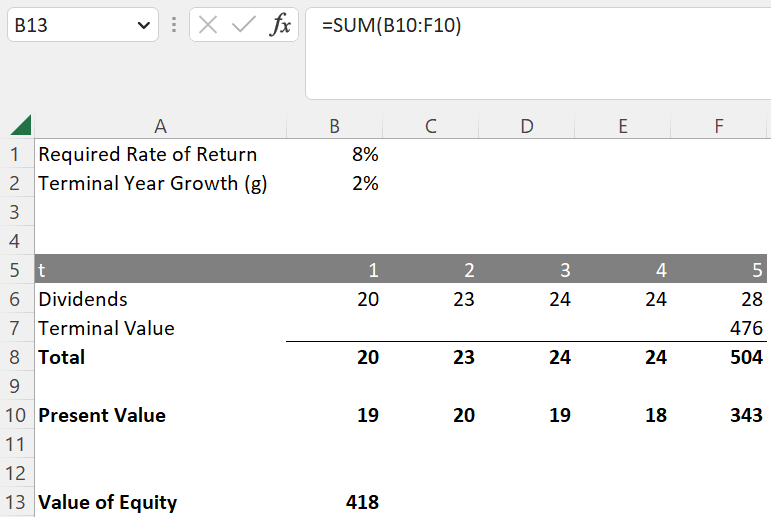Select row 1 header

[15, 154]
